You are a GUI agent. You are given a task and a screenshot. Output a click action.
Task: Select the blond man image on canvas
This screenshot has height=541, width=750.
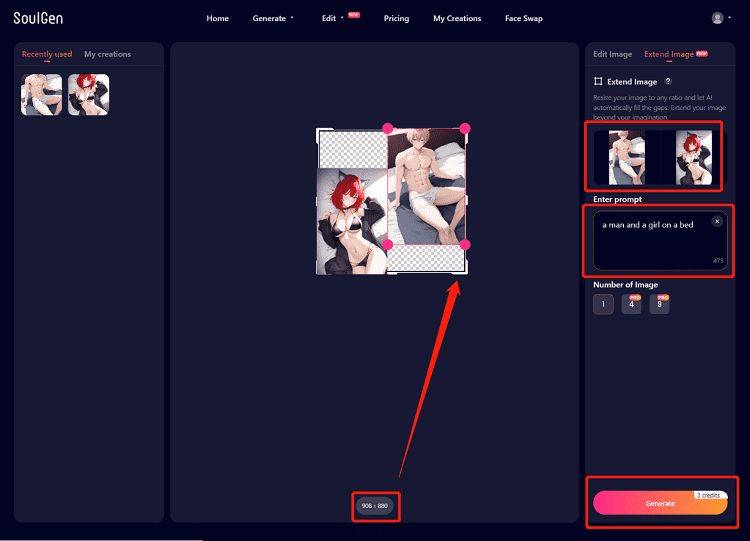coord(426,187)
